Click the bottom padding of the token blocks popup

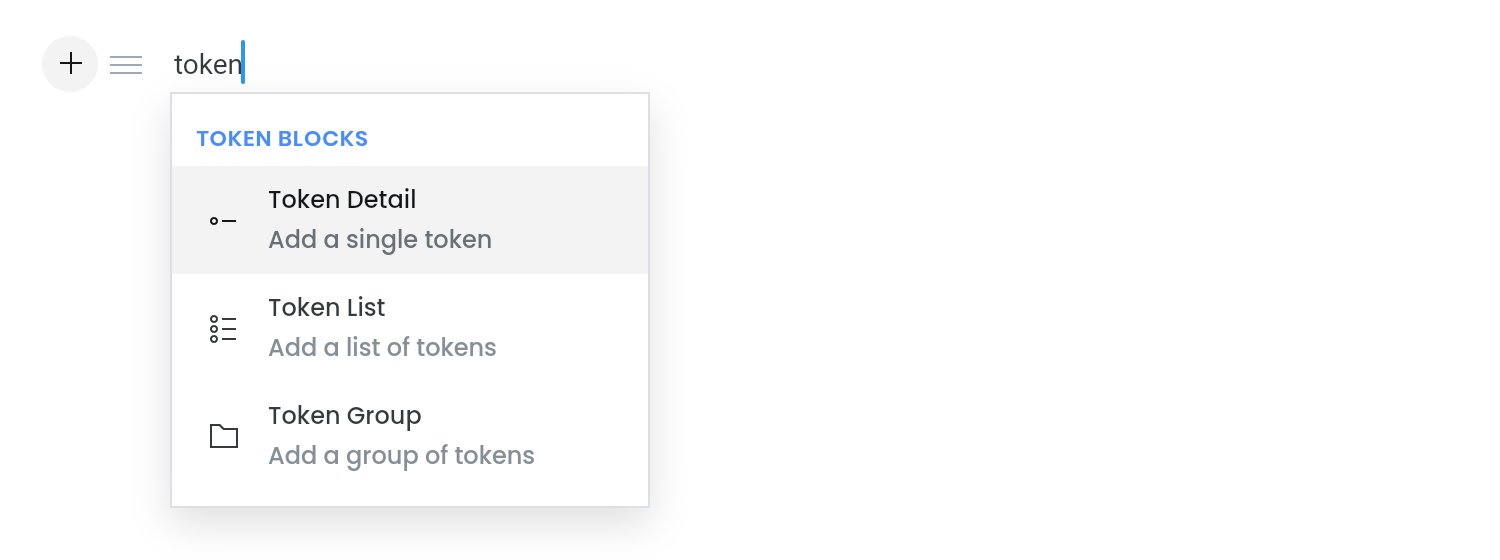[410, 498]
